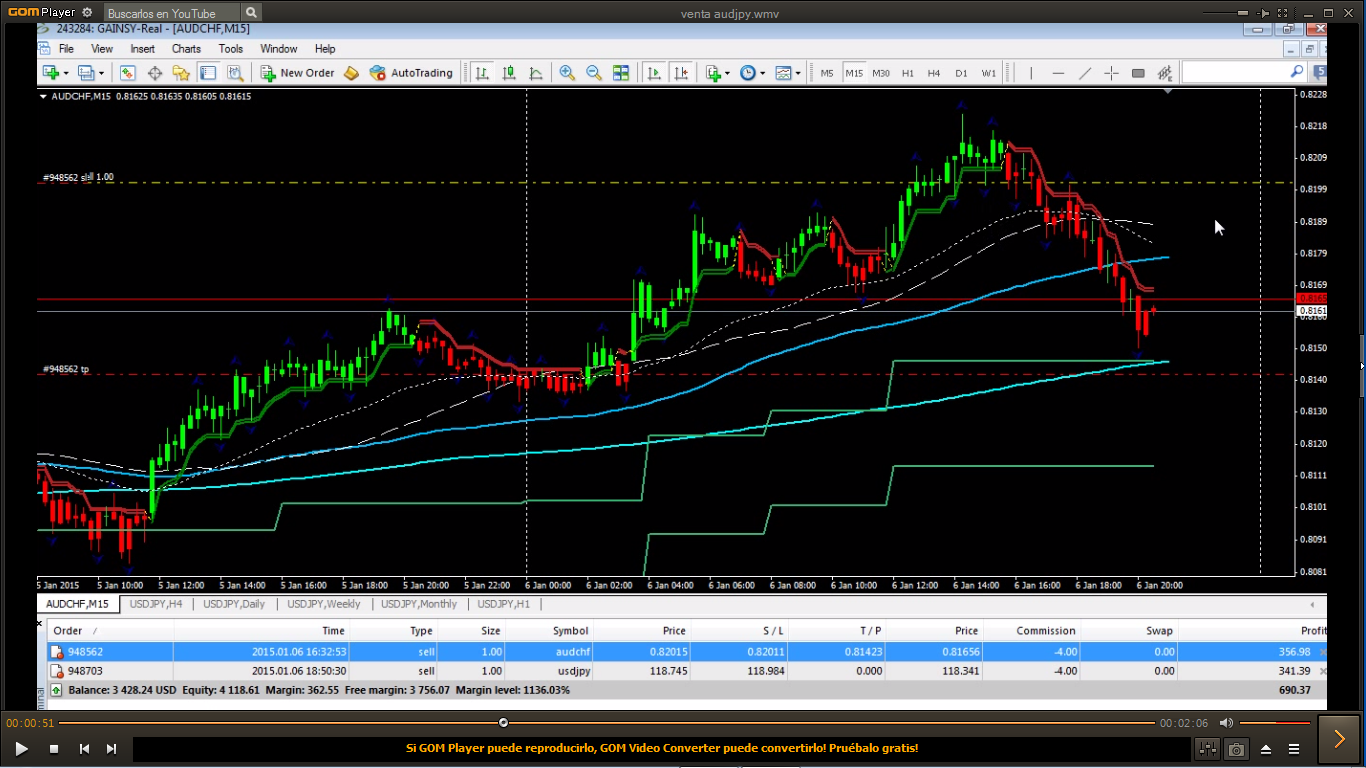This screenshot has width=1366, height=768.
Task: Switch chart to candlesticks mode
Action: pos(509,73)
